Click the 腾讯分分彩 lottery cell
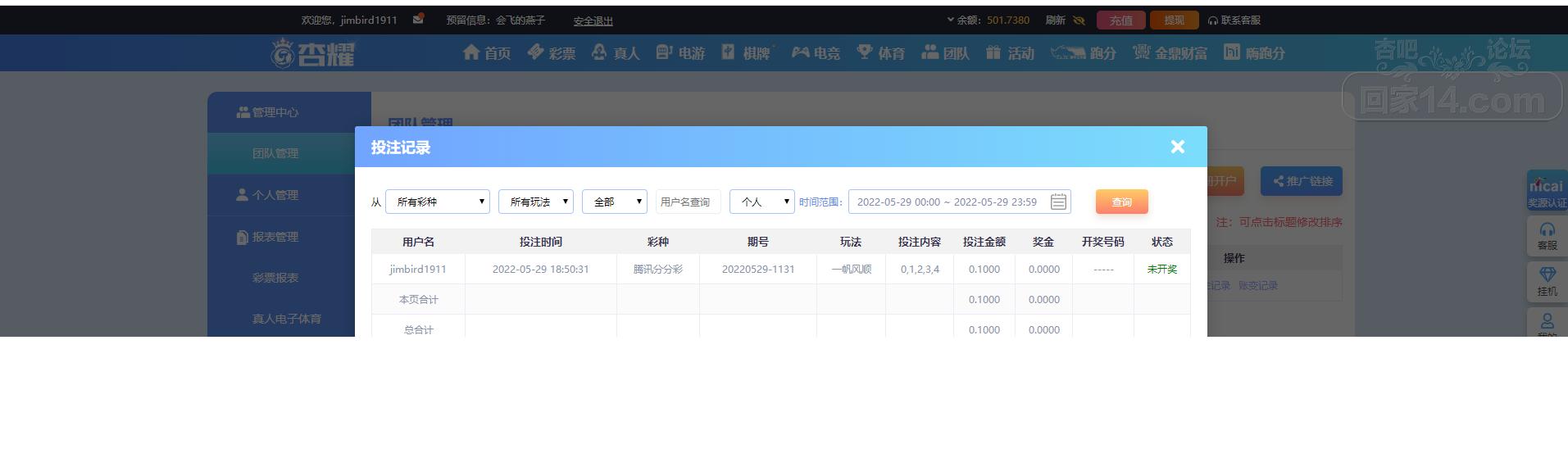1568x449 pixels. [658, 269]
